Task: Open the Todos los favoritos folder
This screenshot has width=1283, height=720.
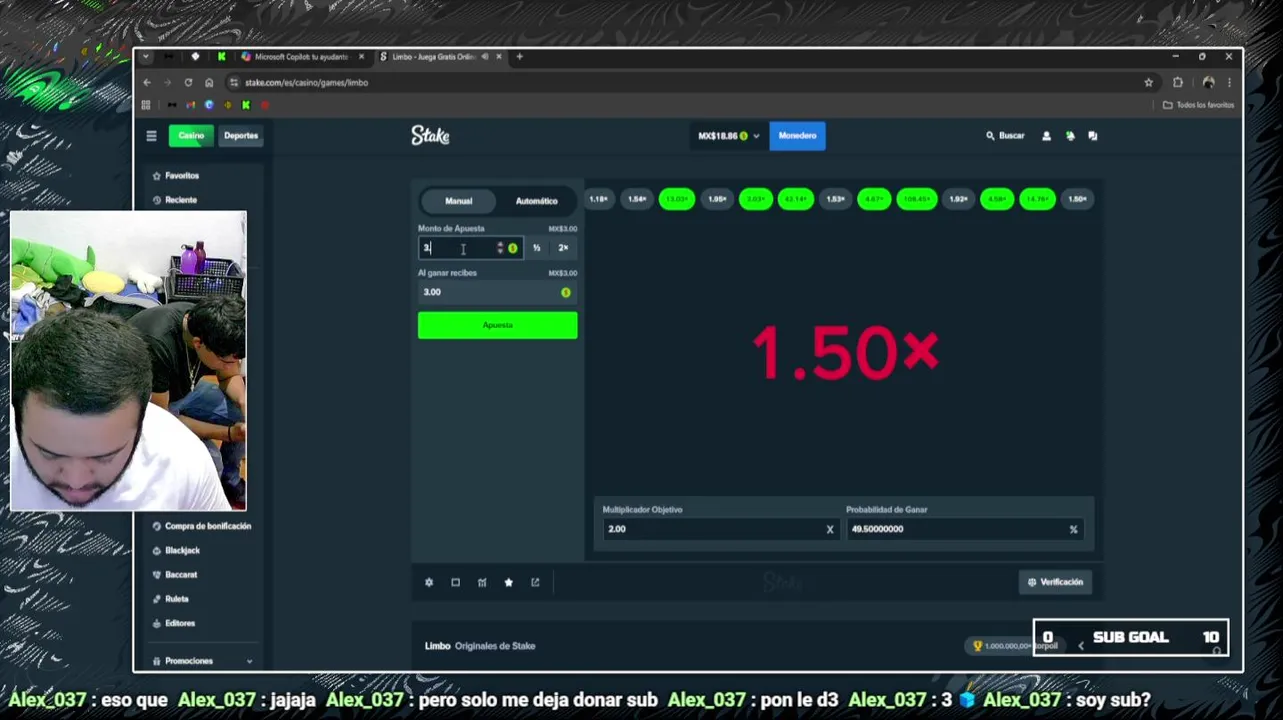Action: coord(1199,105)
